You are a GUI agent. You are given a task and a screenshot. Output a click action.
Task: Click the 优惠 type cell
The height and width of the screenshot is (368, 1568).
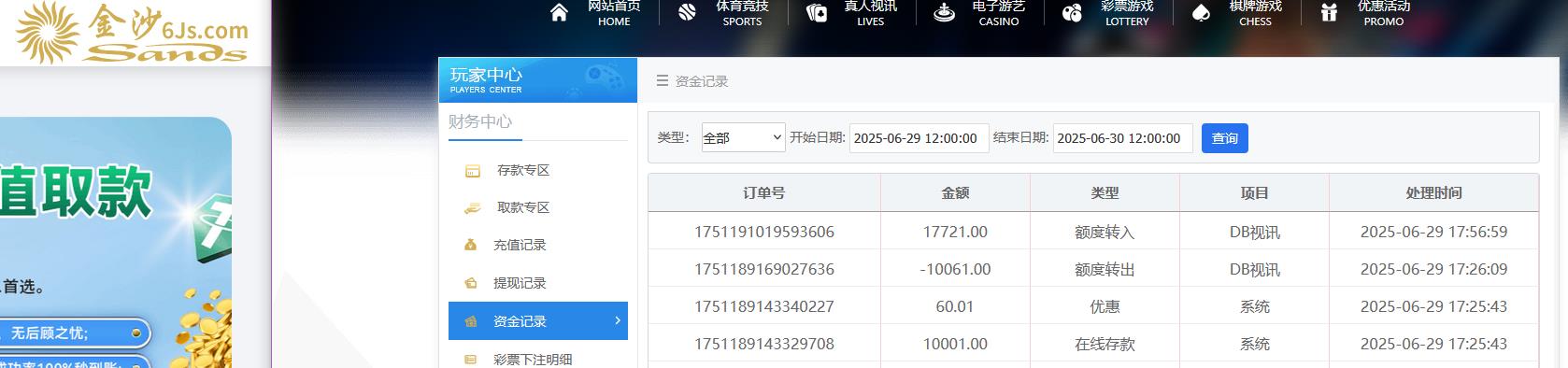coord(1105,306)
